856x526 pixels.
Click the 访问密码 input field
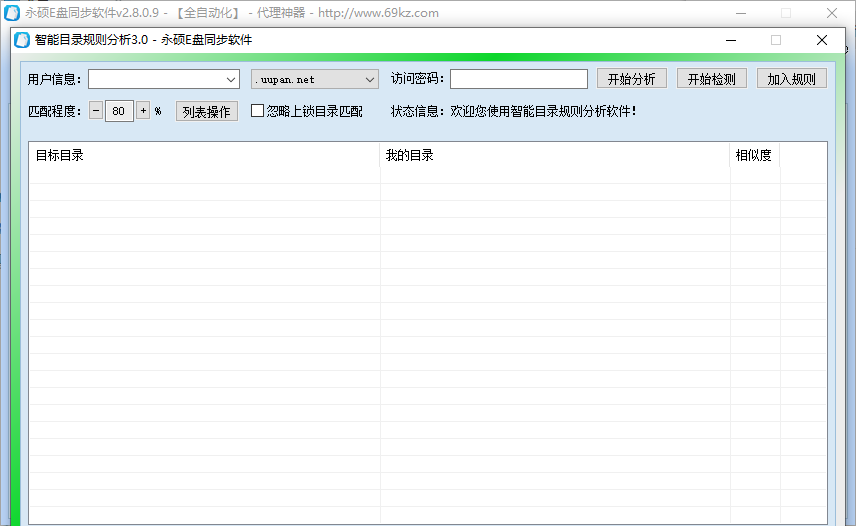pos(518,79)
